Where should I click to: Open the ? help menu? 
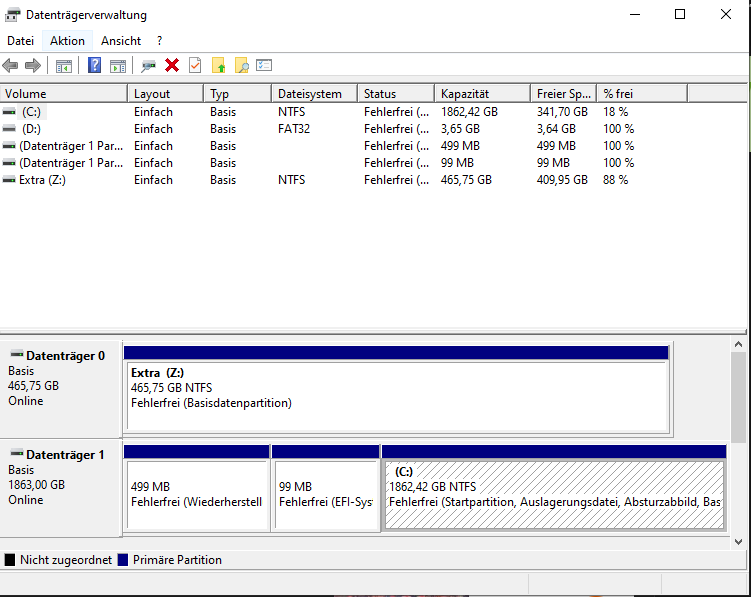pyautogui.click(x=159, y=41)
